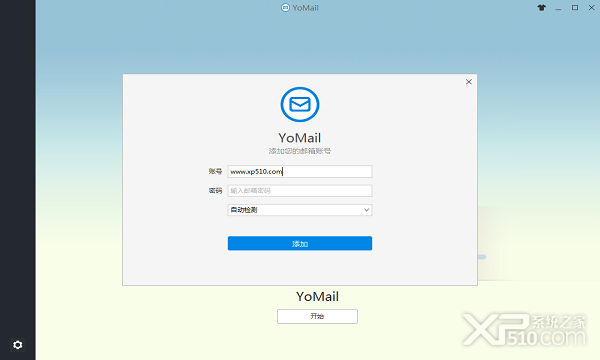Viewport: 600px width, 360px height.
Task: Click the YoMail title bar icon
Action: tap(285, 8)
